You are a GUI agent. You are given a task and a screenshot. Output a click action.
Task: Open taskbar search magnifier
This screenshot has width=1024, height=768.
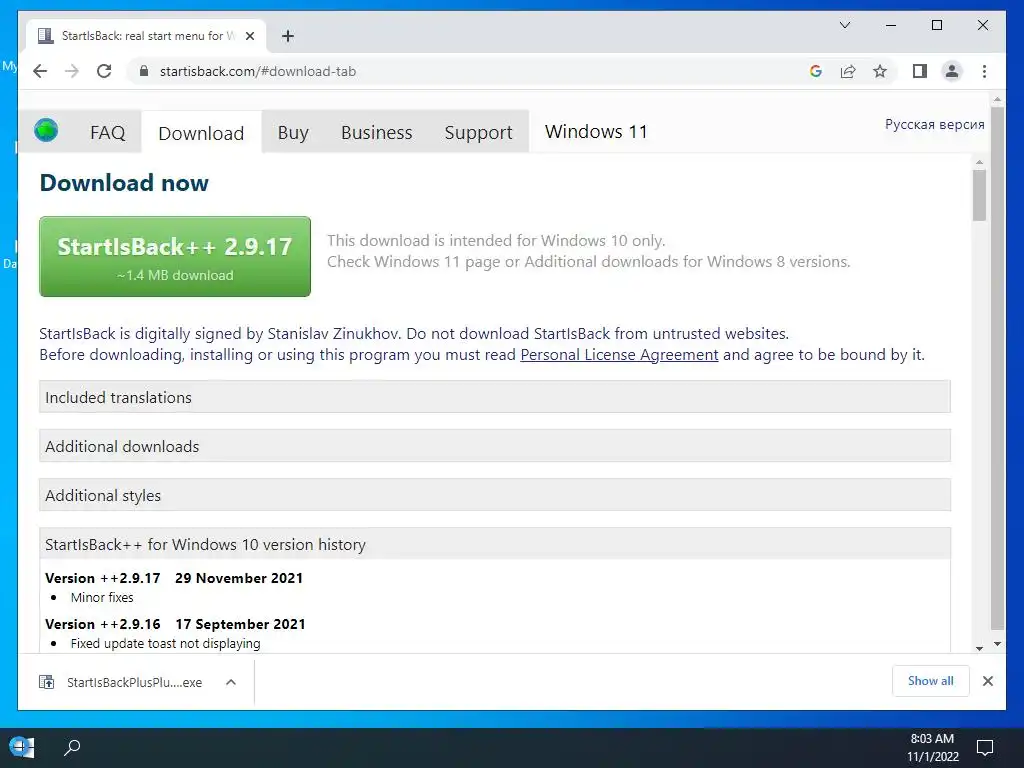click(x=72, y=747)
